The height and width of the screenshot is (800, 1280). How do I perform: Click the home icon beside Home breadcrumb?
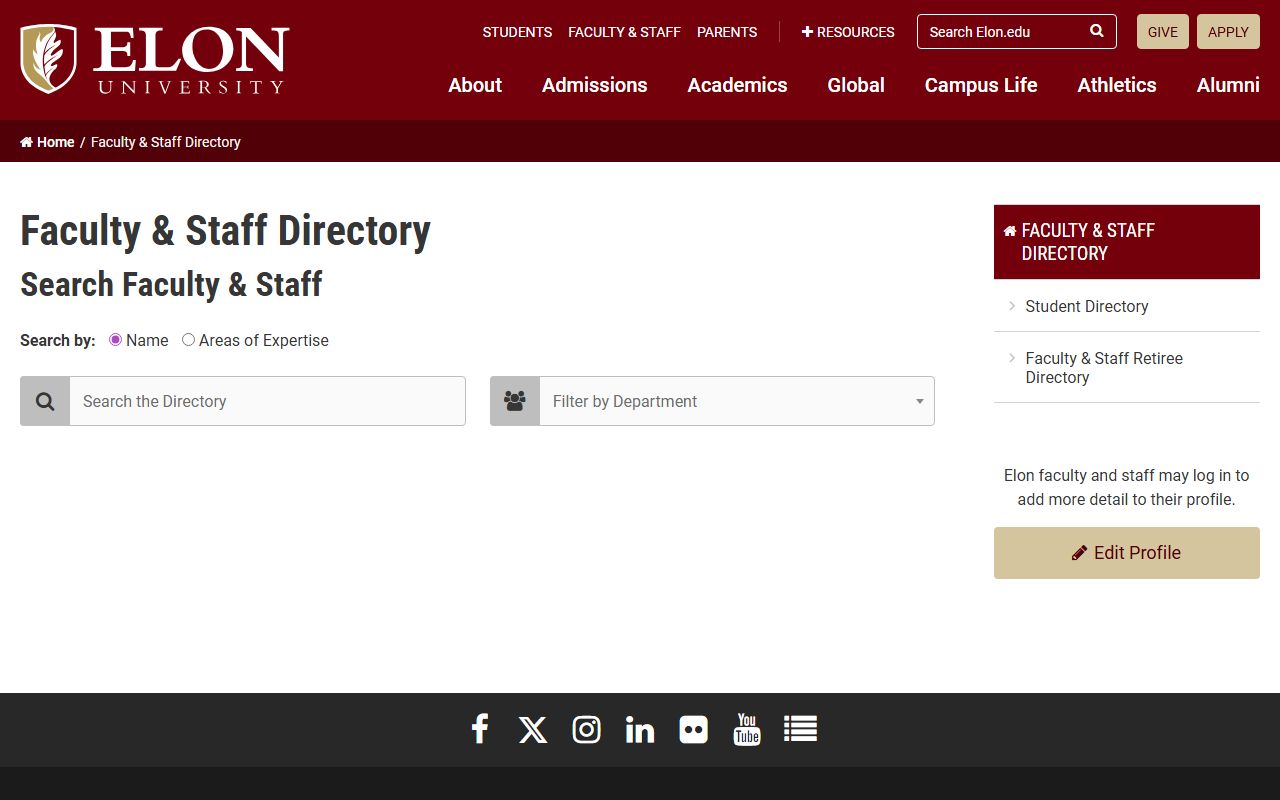(27, 142)
